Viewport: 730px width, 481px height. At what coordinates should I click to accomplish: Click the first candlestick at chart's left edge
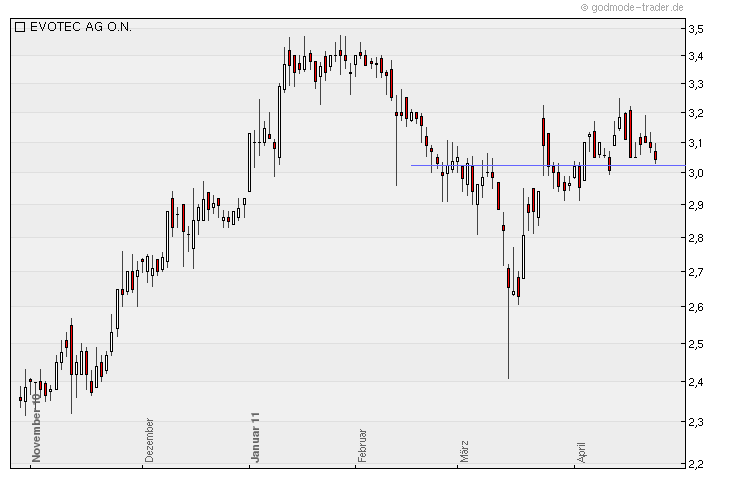pos(20,398)
